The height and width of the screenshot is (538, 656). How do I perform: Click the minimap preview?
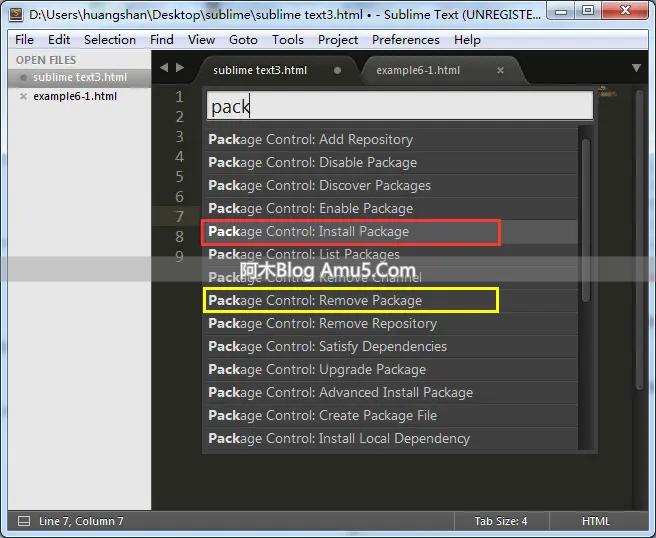coord(607,91)
